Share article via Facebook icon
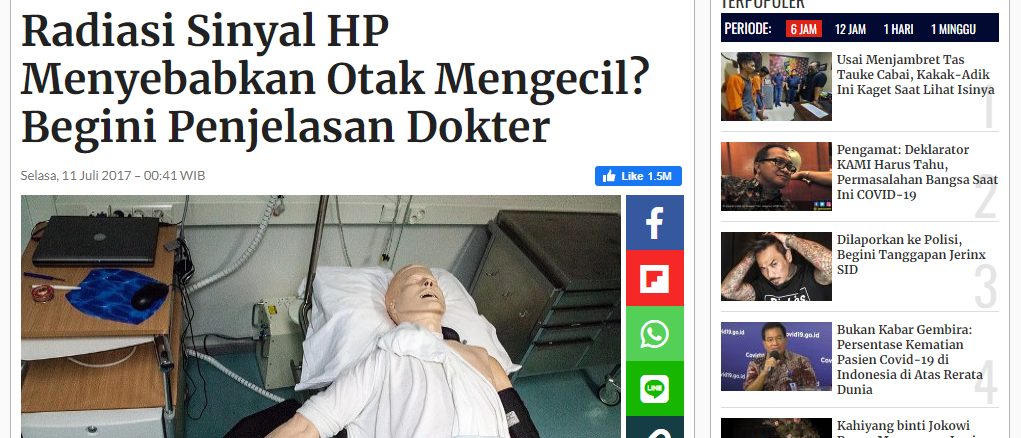Screen dimensions: 1021x438 (654, 223)
